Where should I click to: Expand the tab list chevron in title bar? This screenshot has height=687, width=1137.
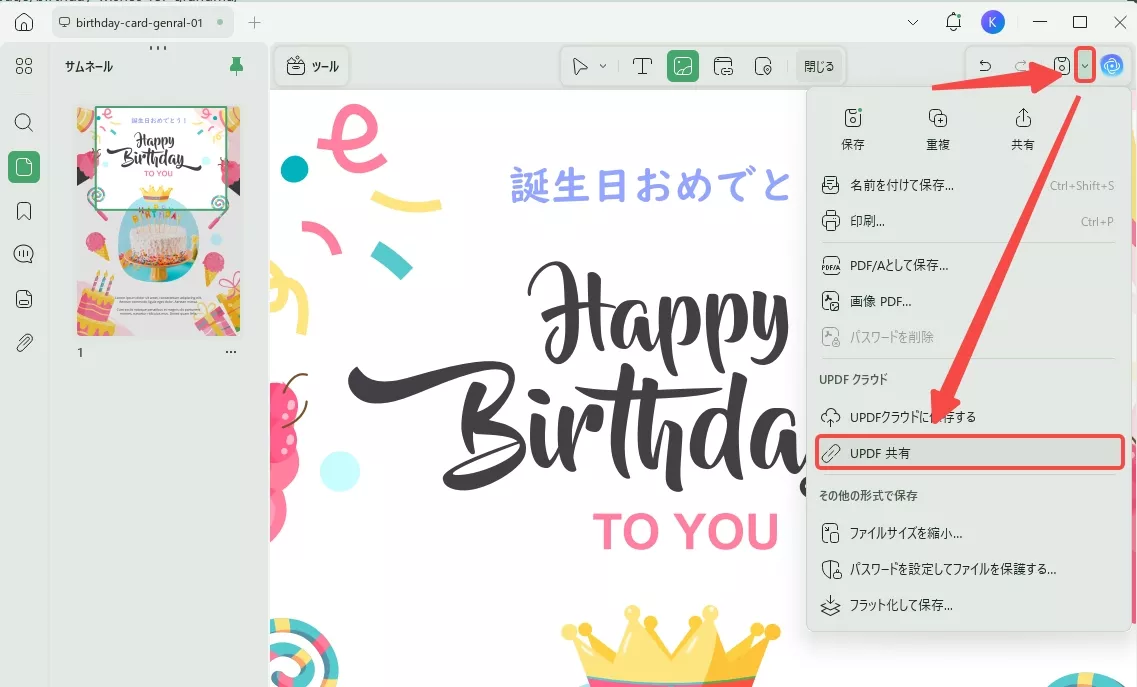(913, 22)
